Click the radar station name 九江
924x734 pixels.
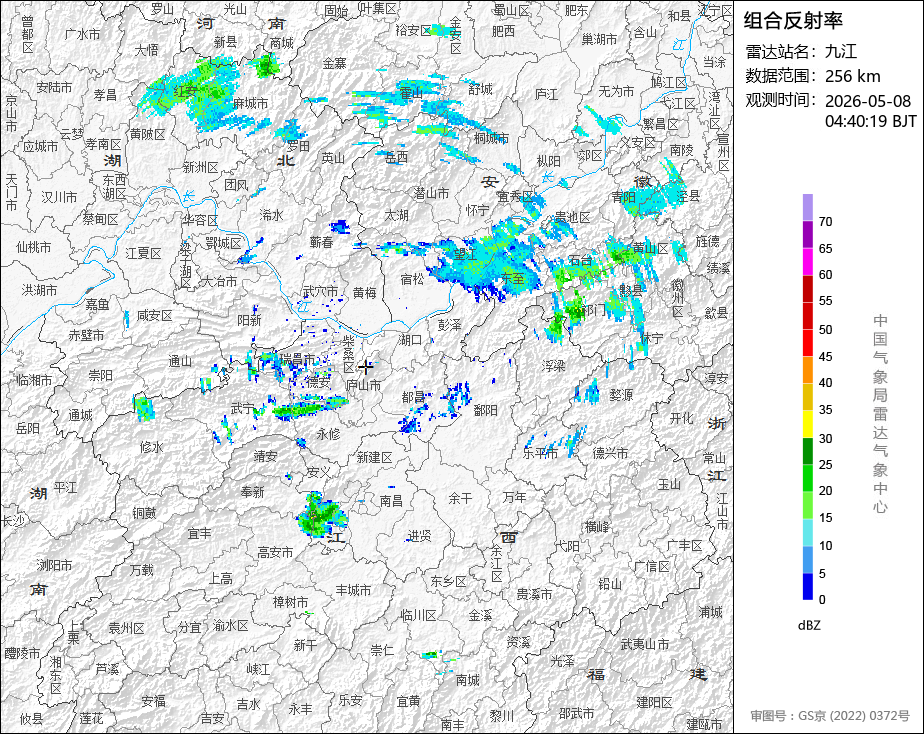[x=841, y=51]
